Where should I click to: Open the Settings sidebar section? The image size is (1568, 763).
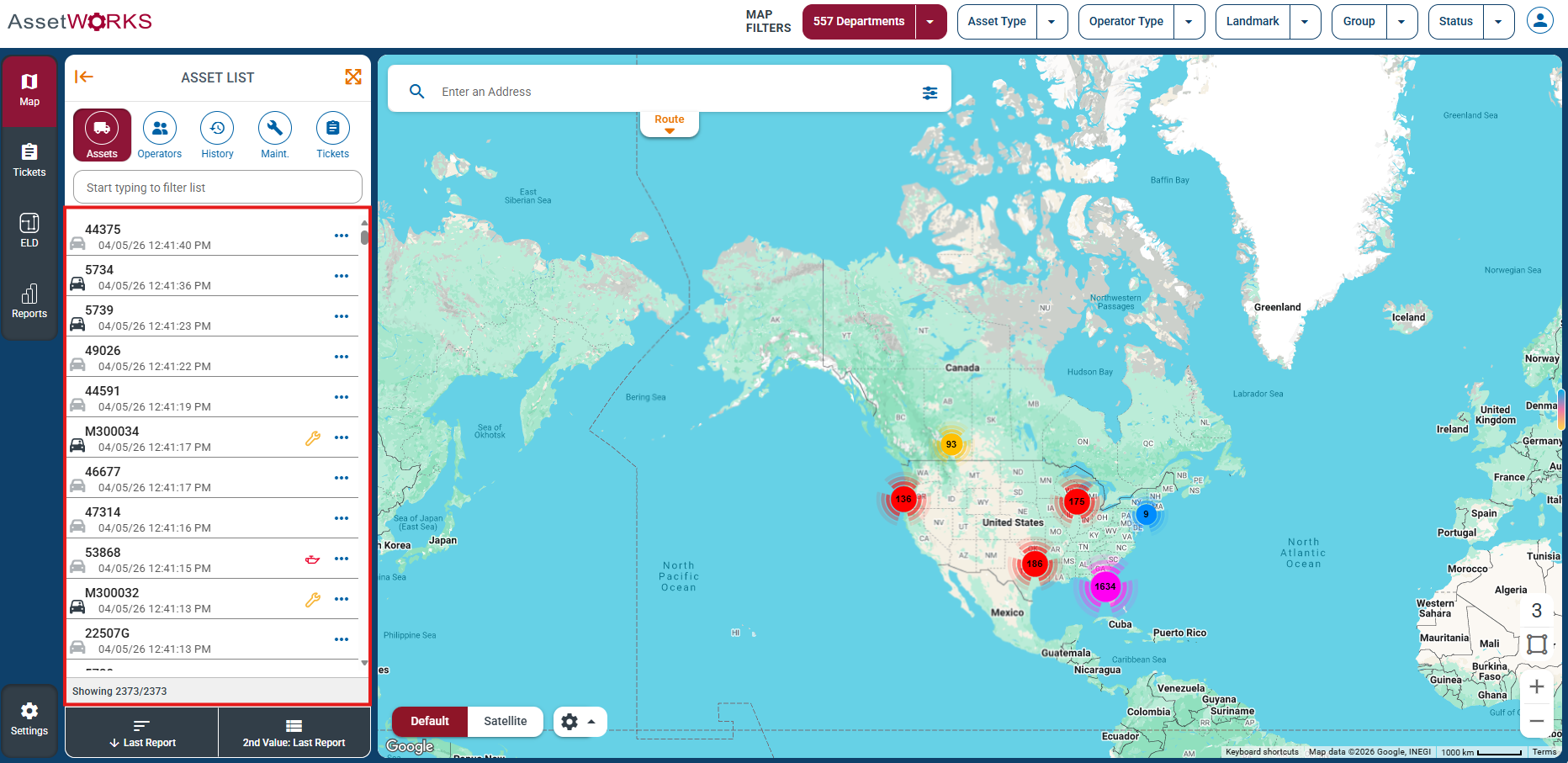coord(29,719)
